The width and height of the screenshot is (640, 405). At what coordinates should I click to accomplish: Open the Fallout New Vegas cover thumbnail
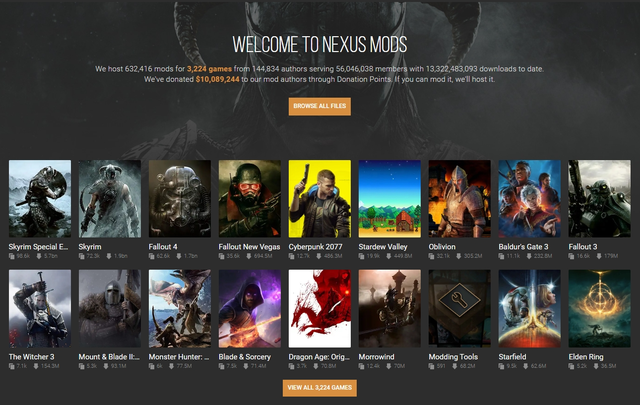coord(250,198)
